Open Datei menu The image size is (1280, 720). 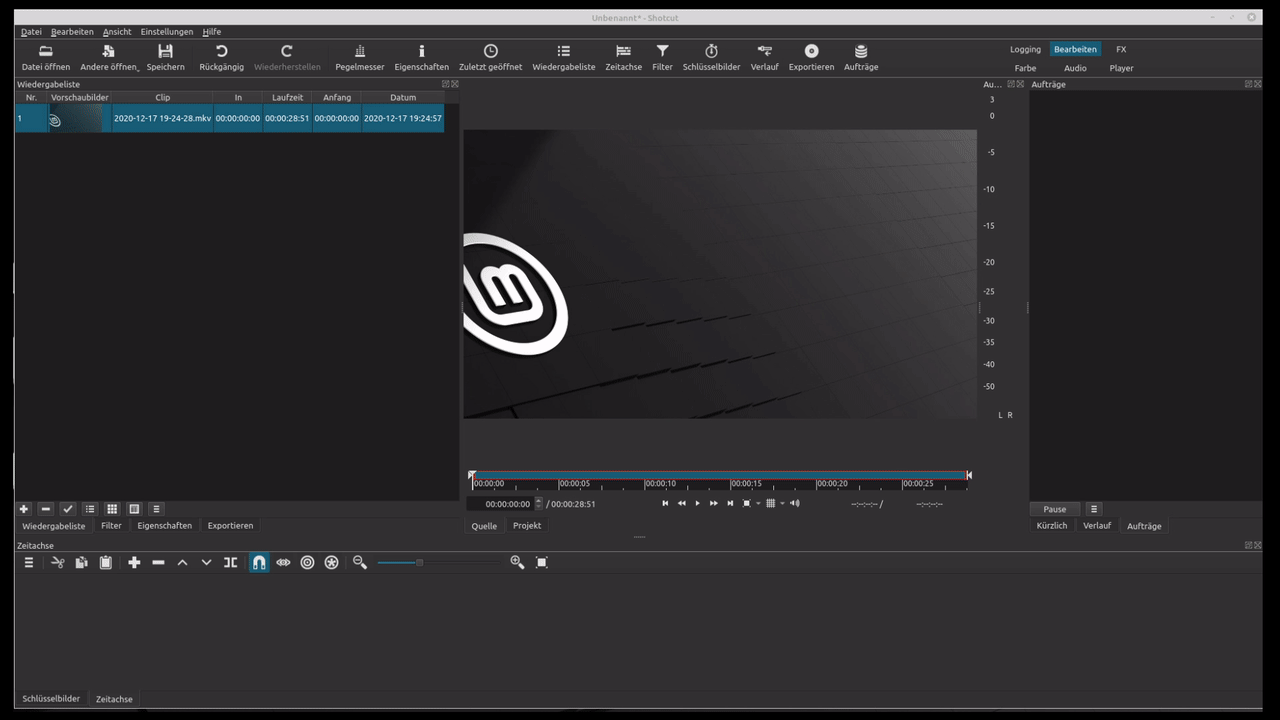(x=31, y=32)
